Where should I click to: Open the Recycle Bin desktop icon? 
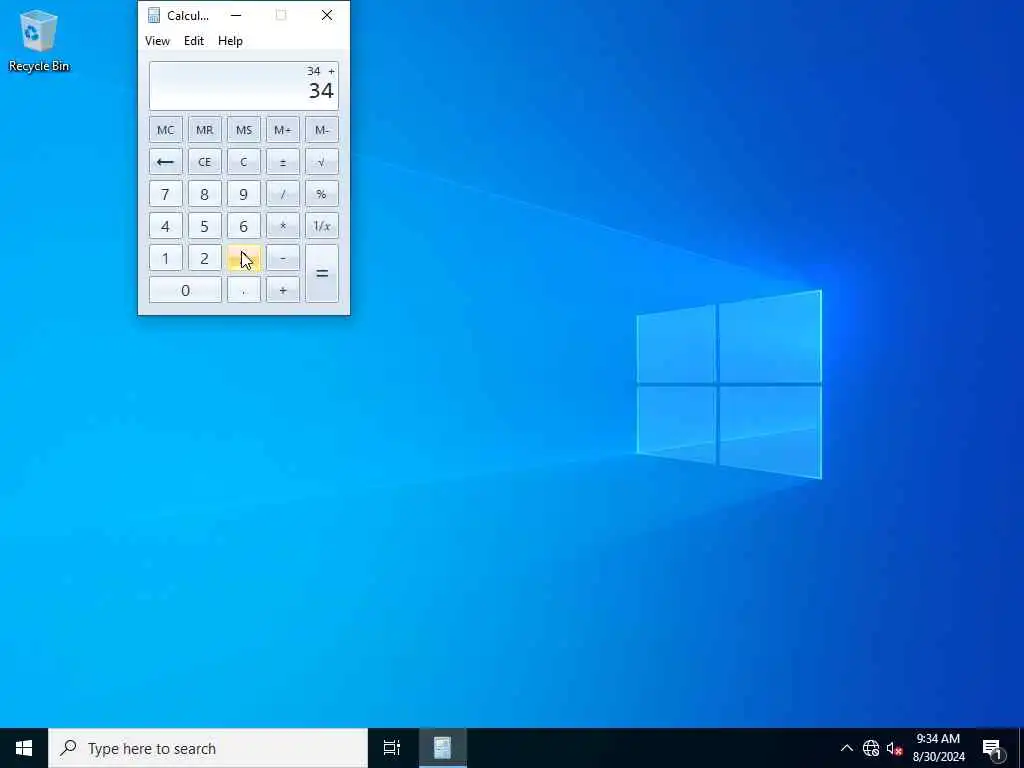[x=39, y=40]
